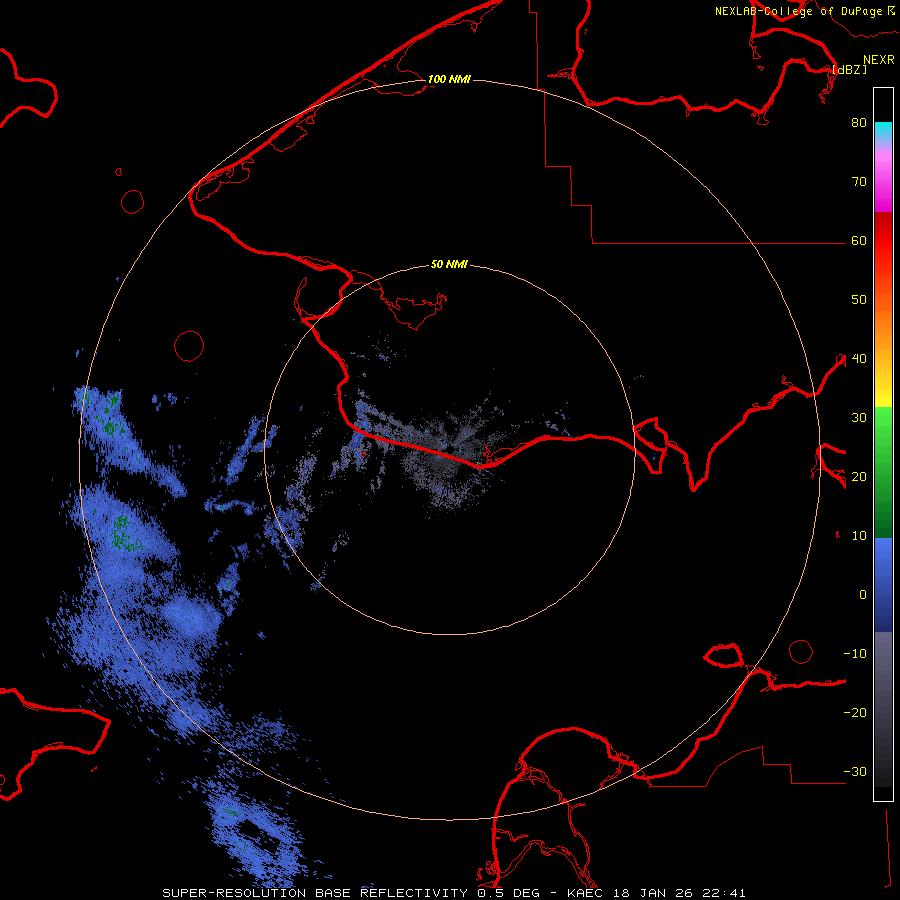Click the magenta-pink segment of color bar
This screenshot has width=900, height=900.
(x=883, y=181)
